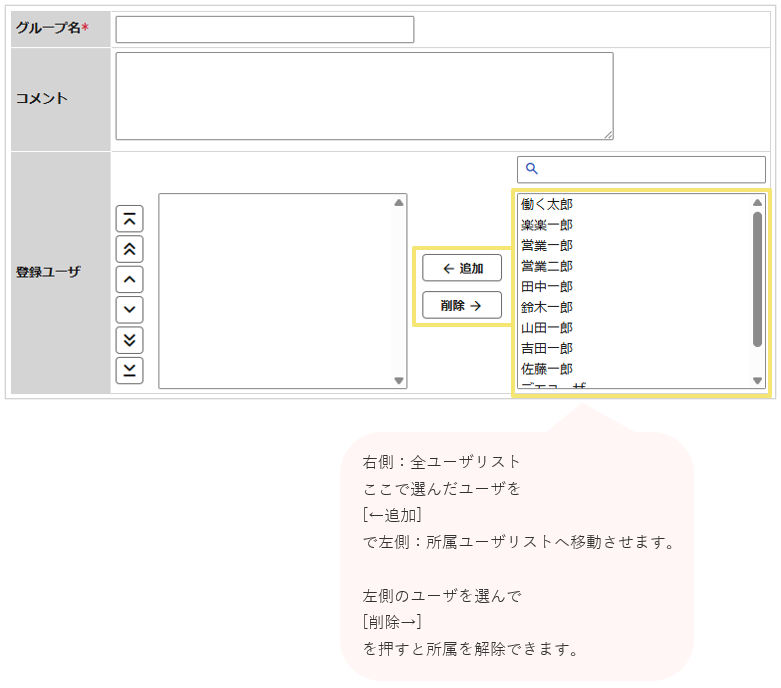
Task: Click the コメント textarea resize handle
Action: [608, 135]
